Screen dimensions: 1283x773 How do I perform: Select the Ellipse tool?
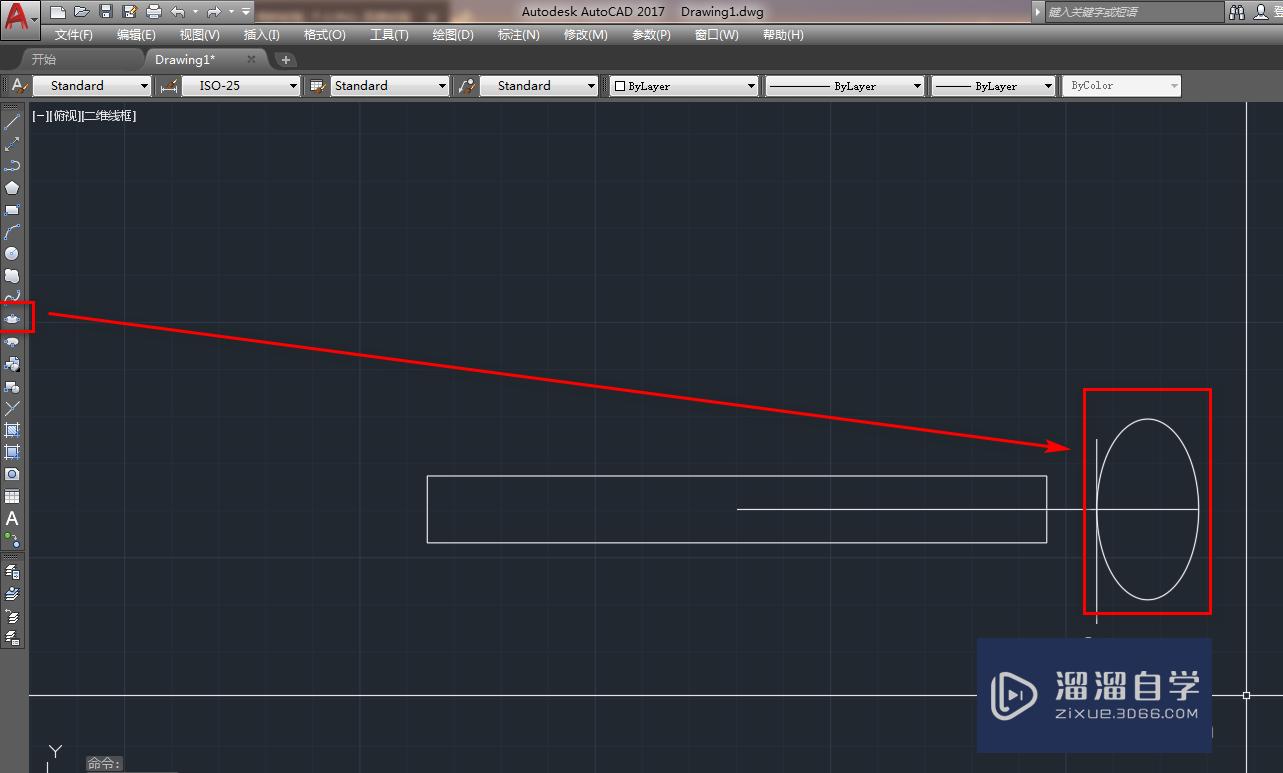pyautogui.click(x=12, y=319)
